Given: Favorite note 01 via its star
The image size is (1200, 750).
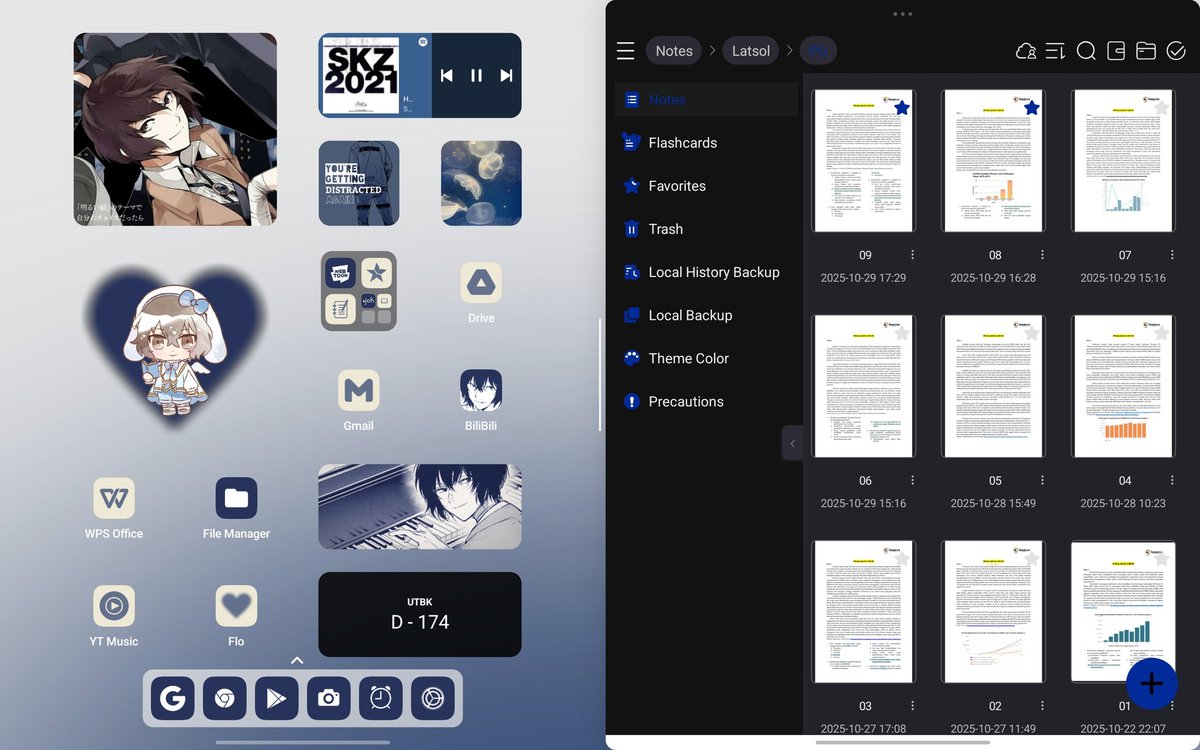Looking at the screenshot, I should click(x=1161, y=558).
